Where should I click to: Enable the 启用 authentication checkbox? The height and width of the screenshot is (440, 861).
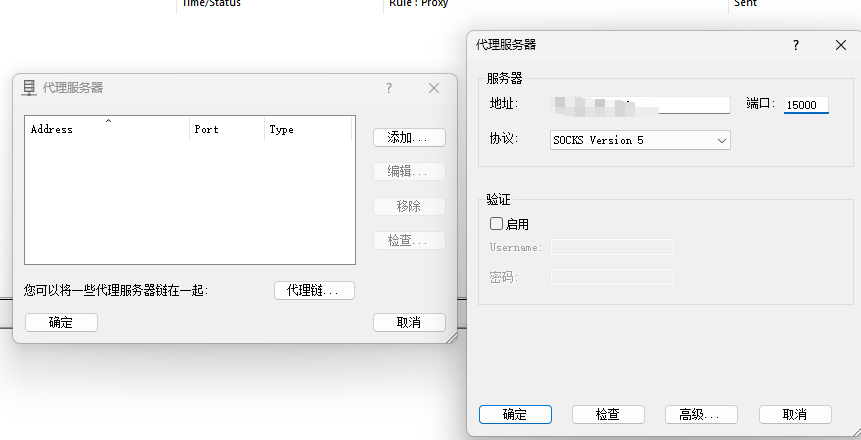(x=496, y=224)
